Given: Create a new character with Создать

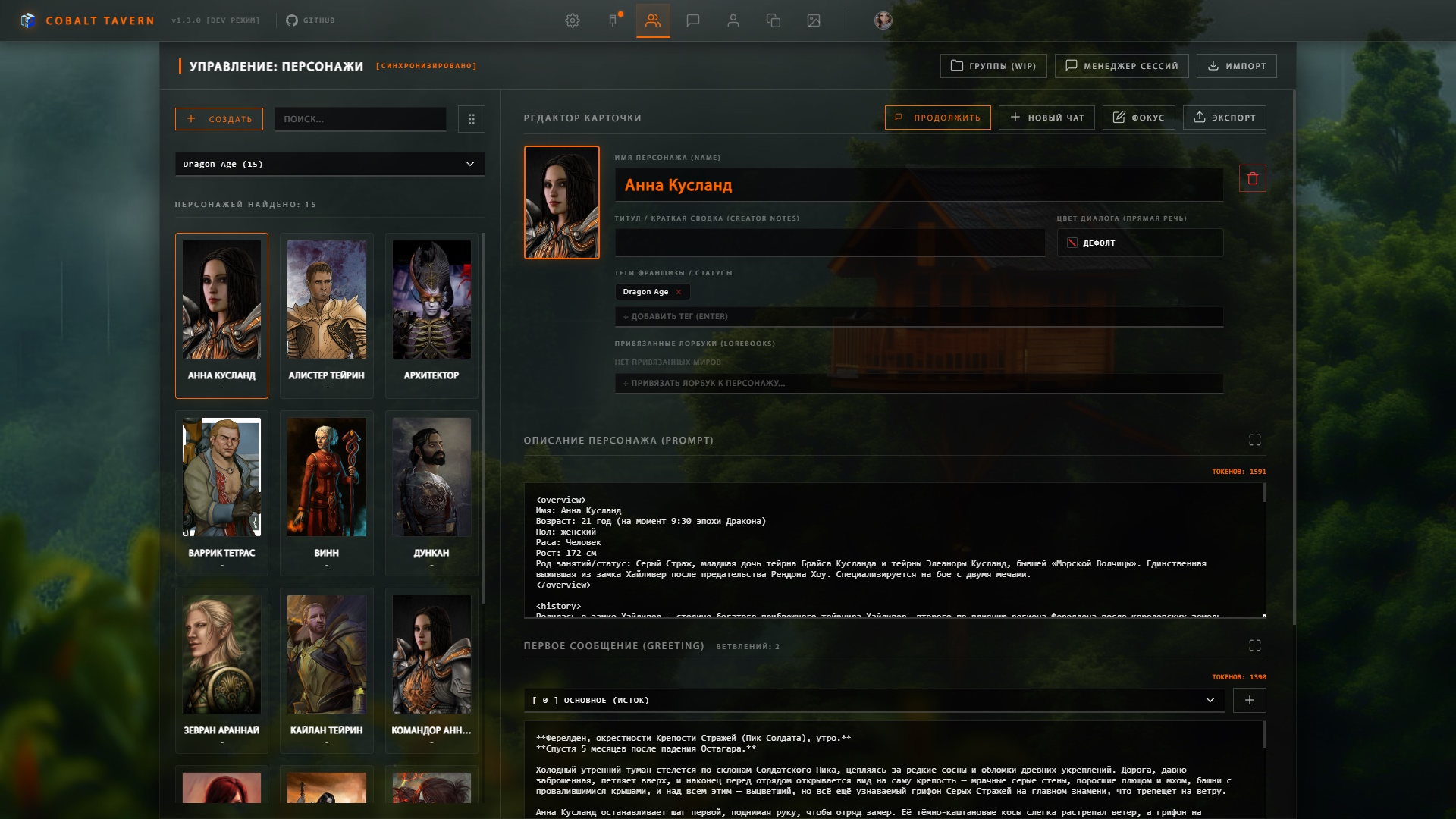Looking at the screenshot, I should 219,119.
